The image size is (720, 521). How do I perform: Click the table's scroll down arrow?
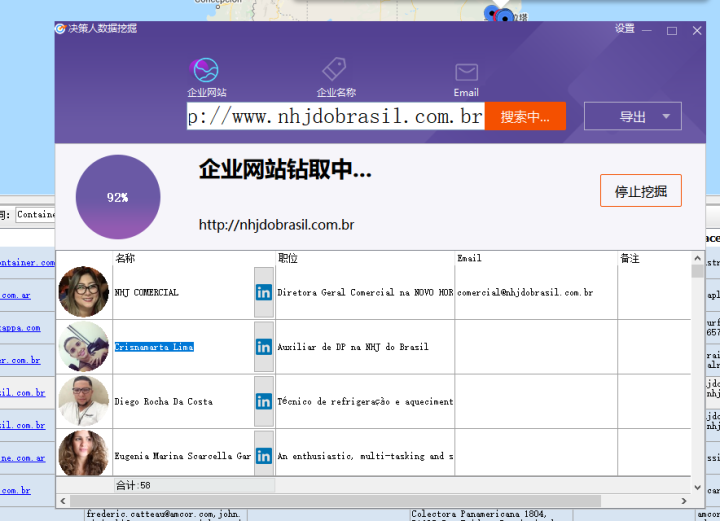click(697, 487)
